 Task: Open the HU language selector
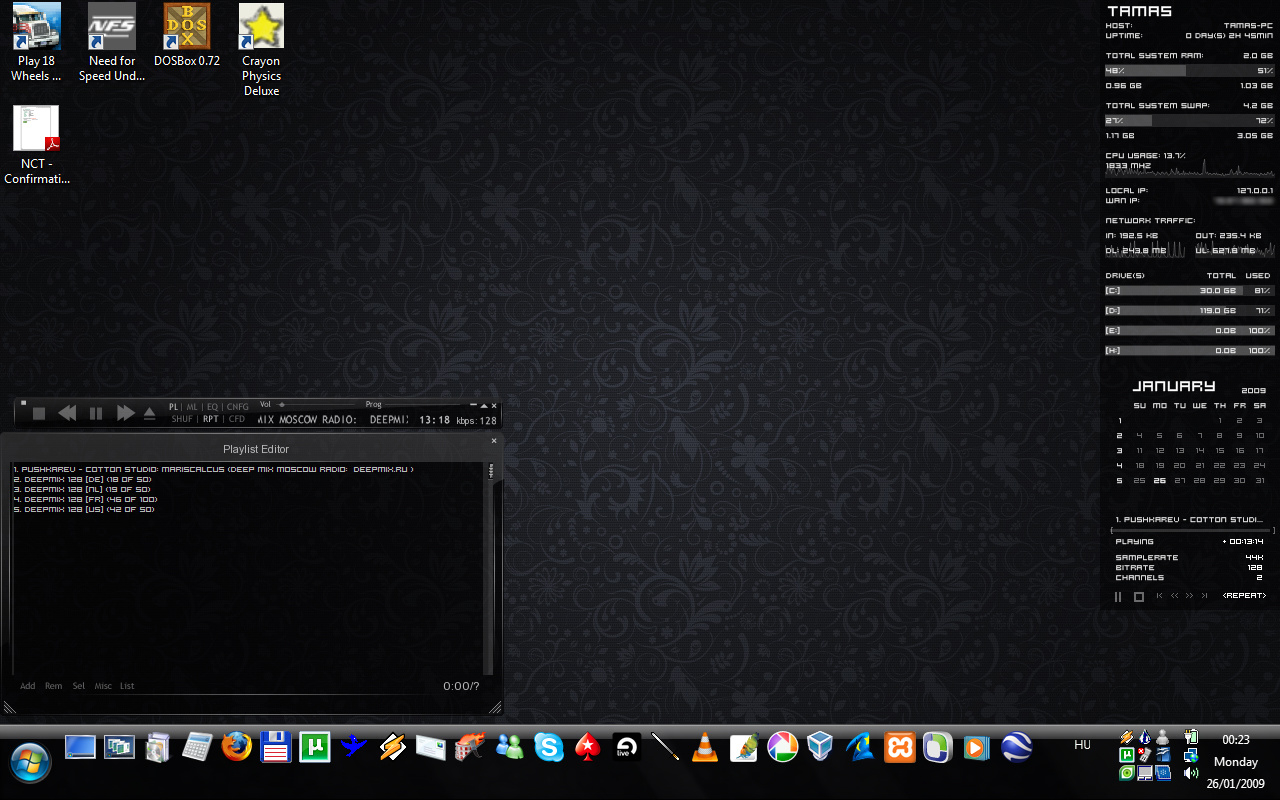coord(1082,745)
